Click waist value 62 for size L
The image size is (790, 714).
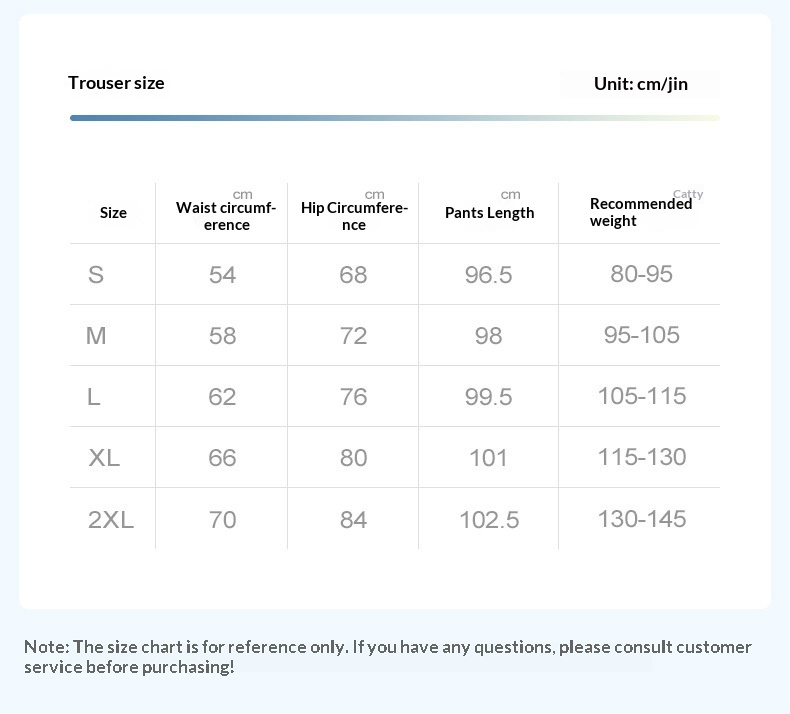[x=222, y=397]
